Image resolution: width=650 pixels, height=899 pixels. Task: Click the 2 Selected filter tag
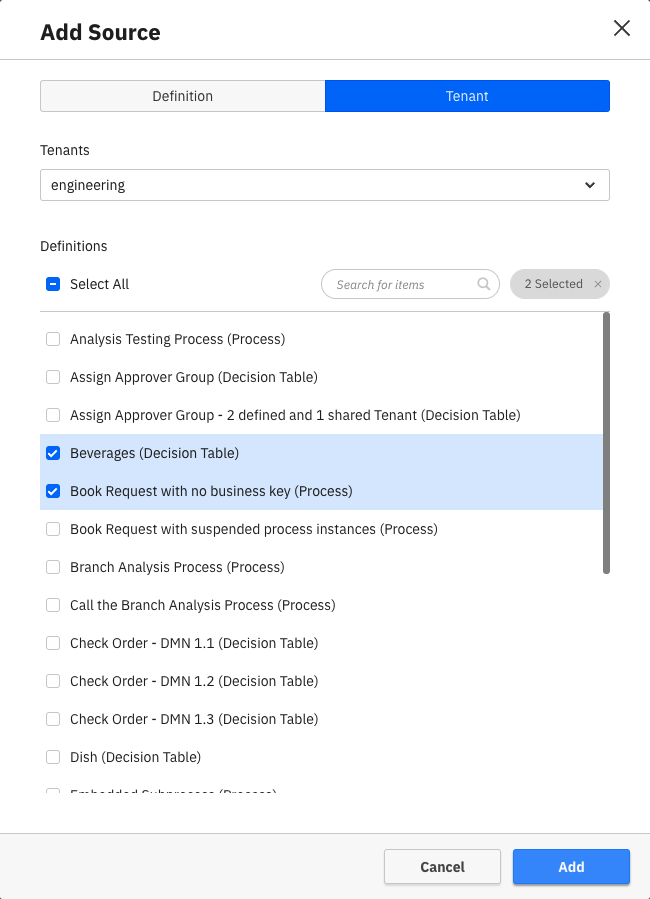tap(553, 284)
